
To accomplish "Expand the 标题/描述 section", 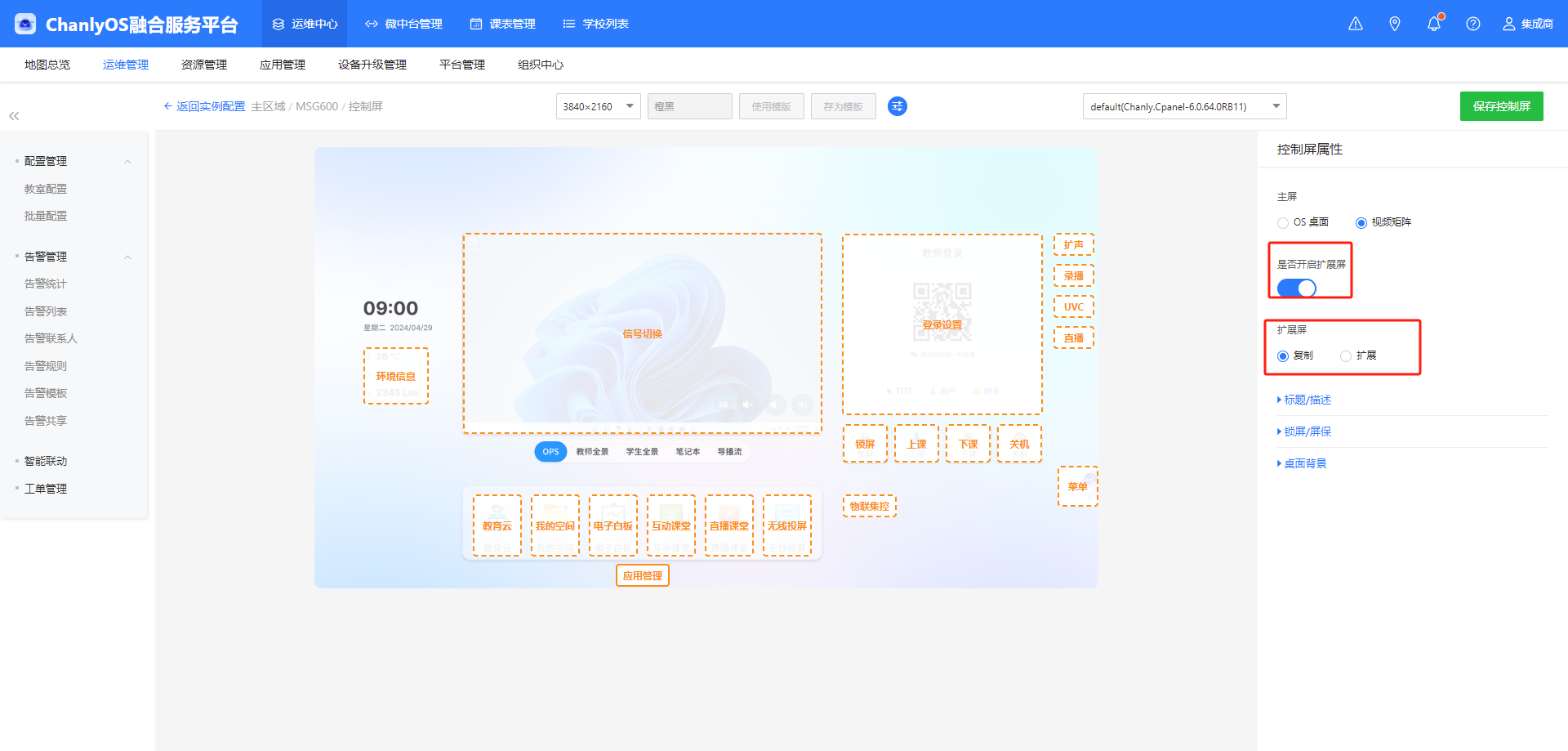I will (1307, 400).
